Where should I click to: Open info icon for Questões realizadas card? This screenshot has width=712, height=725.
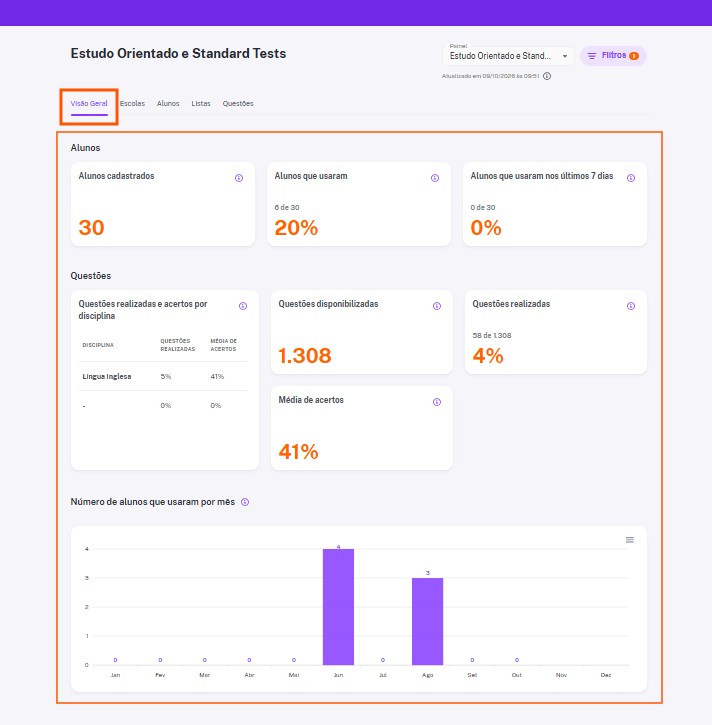click(x=631, y=306)
